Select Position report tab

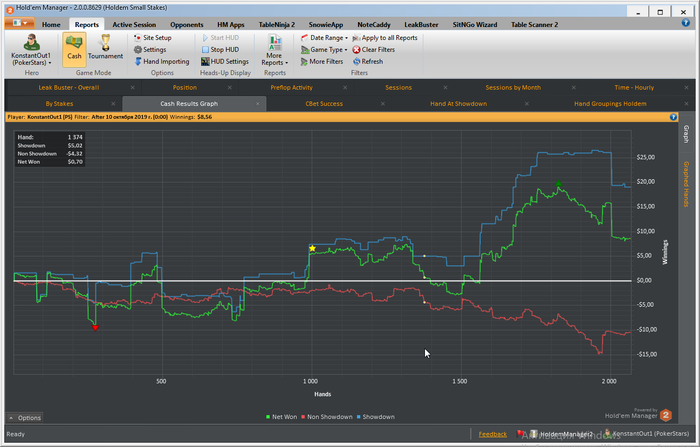pos(185,88)
